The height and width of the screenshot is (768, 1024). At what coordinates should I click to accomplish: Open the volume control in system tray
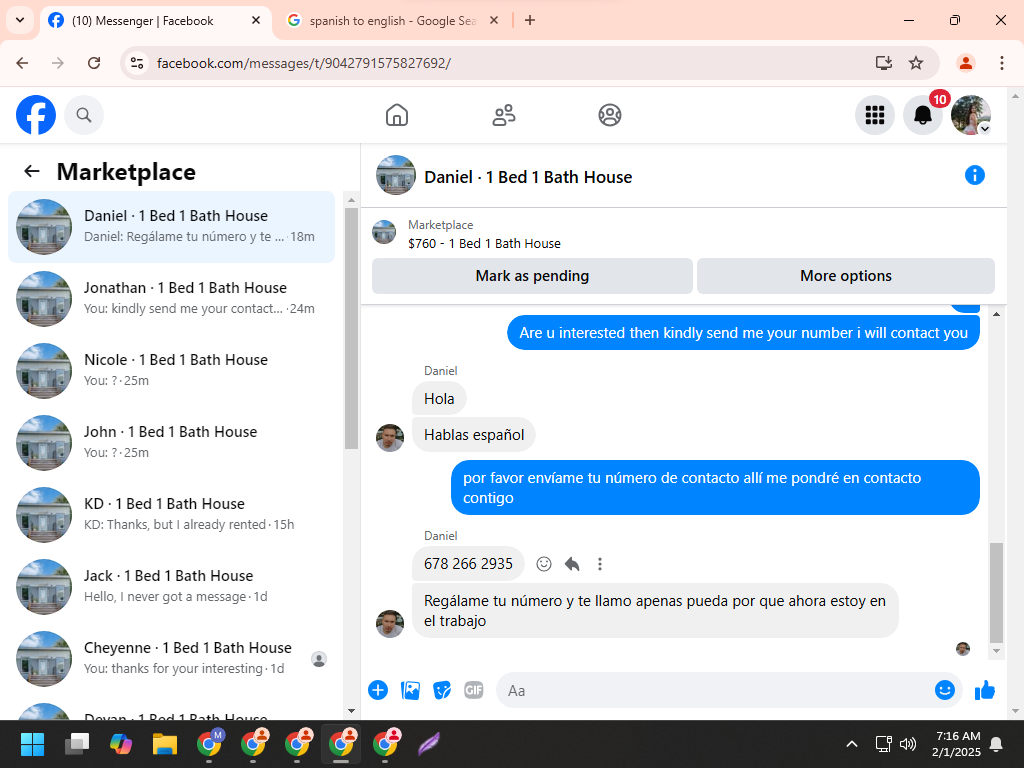908,744
